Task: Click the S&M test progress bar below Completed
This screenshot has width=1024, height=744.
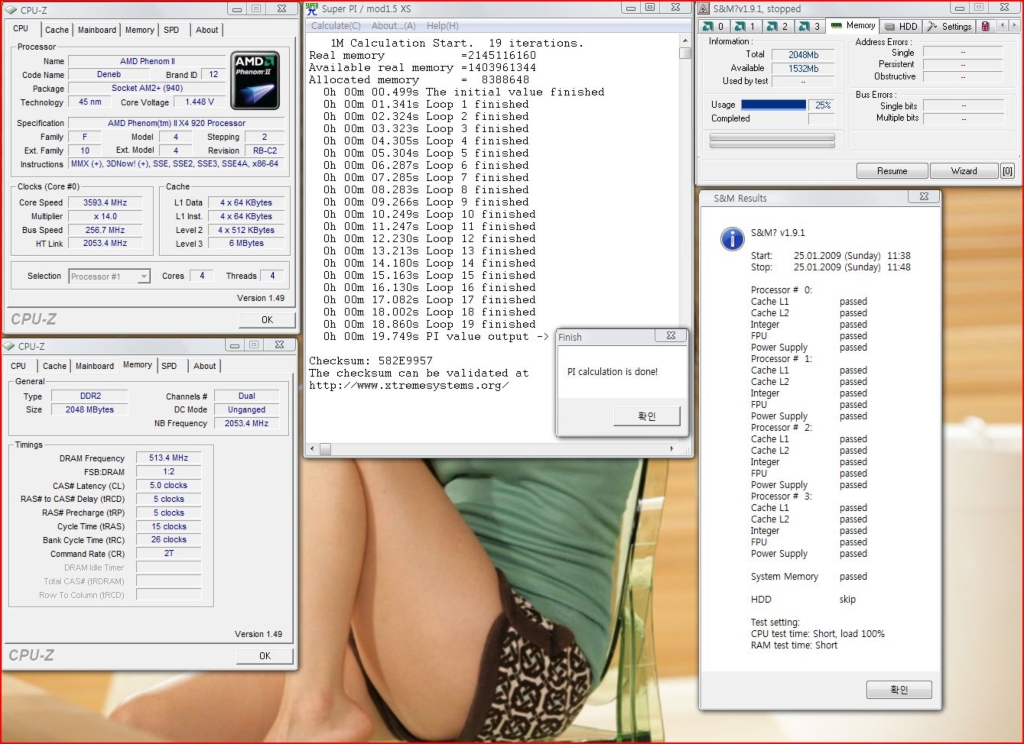Action: coord(772,140)
